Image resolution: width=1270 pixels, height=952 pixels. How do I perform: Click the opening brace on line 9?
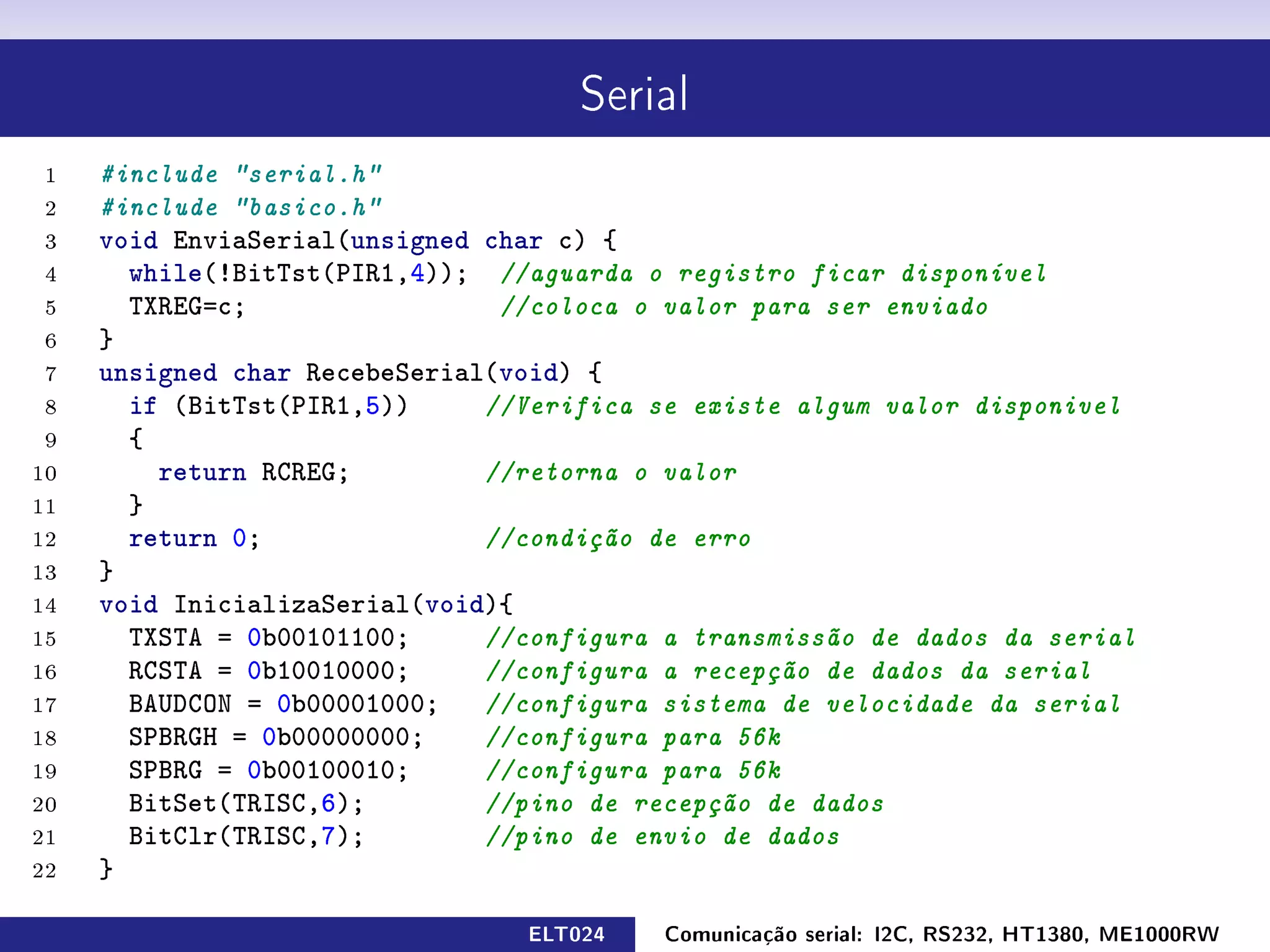136,438
